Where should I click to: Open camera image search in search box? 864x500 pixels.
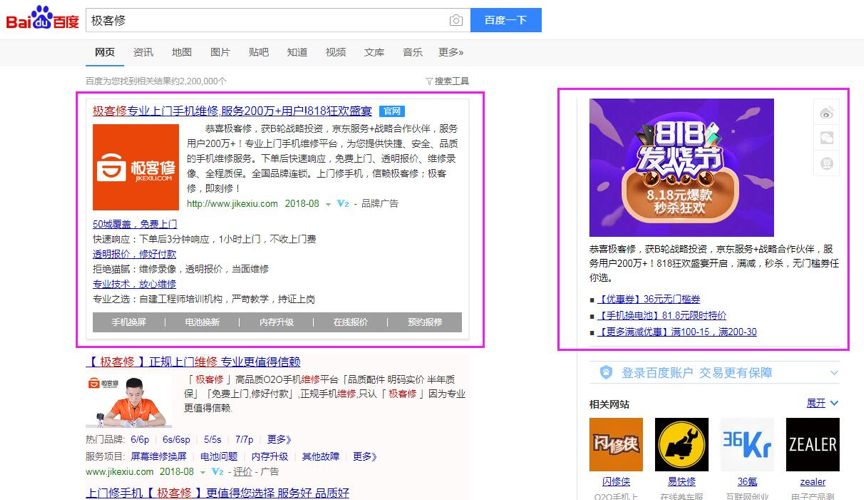pyautogui.click(x=456, y=20)
